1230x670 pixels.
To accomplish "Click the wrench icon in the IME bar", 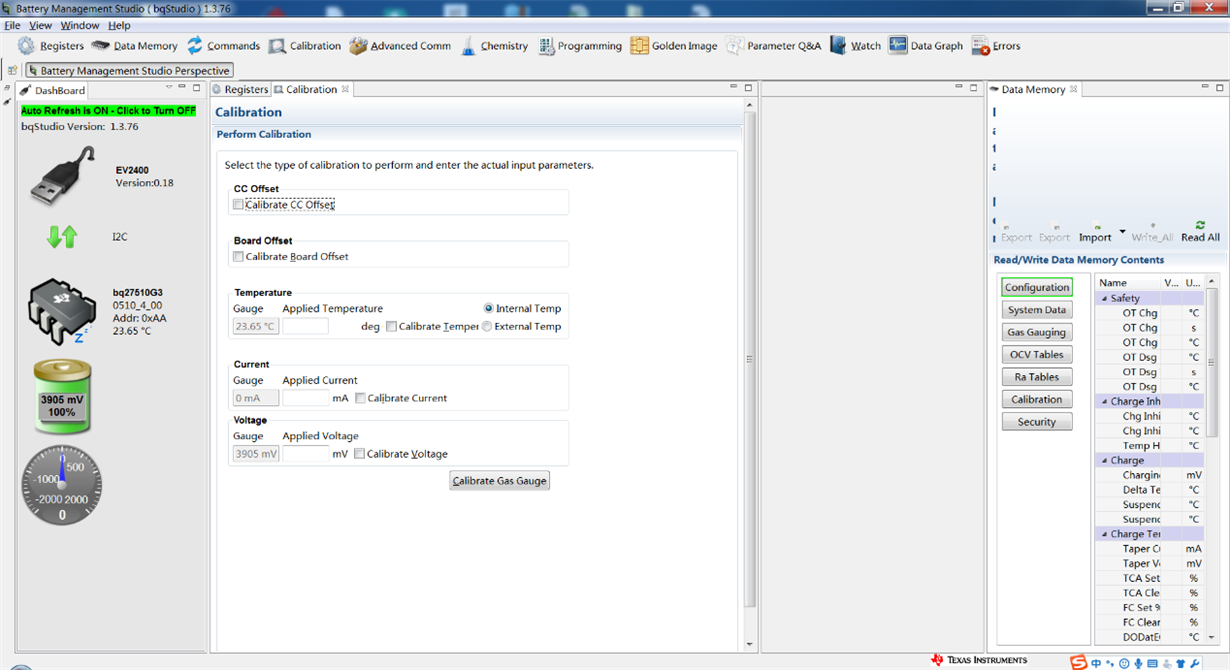I will point(1194,663).
